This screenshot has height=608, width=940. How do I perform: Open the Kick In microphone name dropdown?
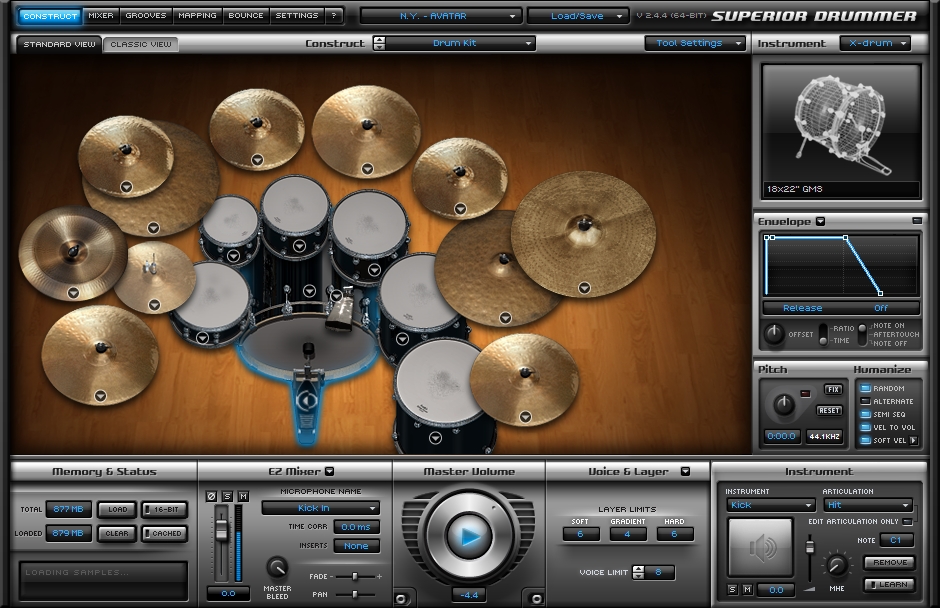pyautogui.click(x=321, y=508)
